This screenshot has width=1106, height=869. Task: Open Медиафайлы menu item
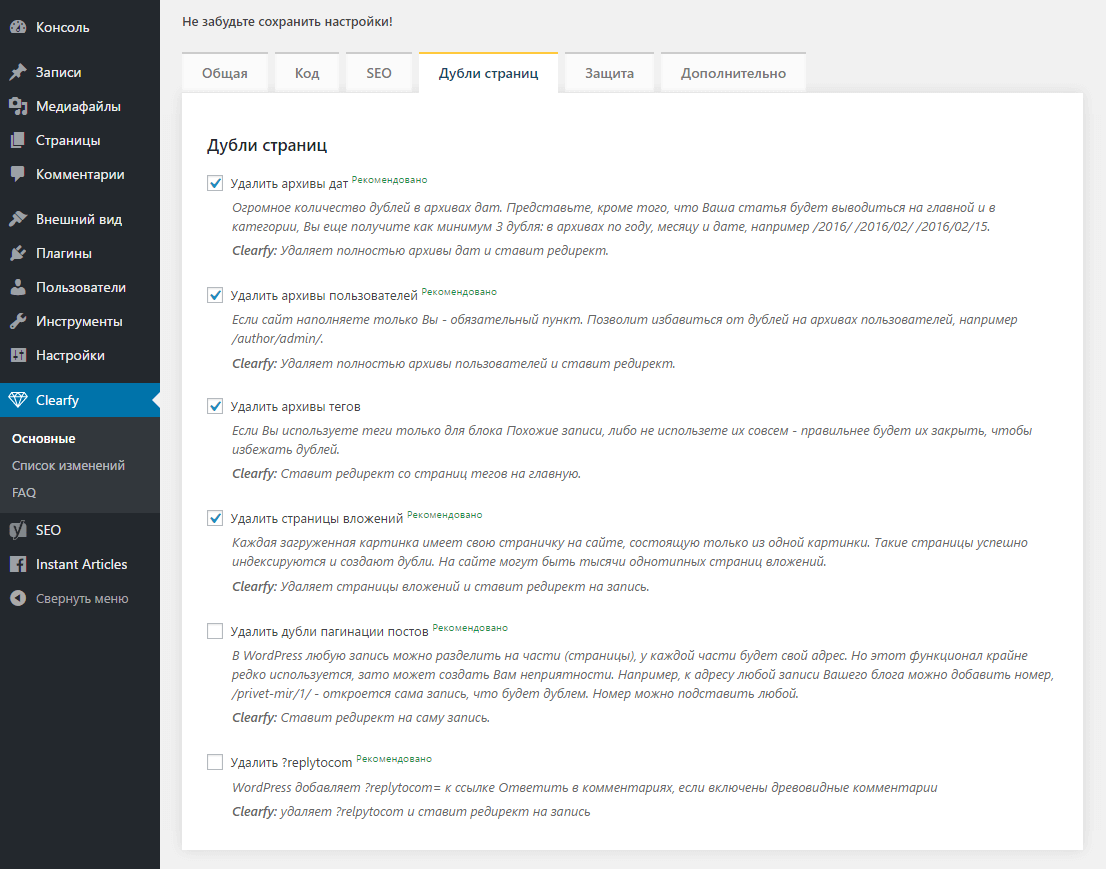pyautogui.click(x=80, y=107)
